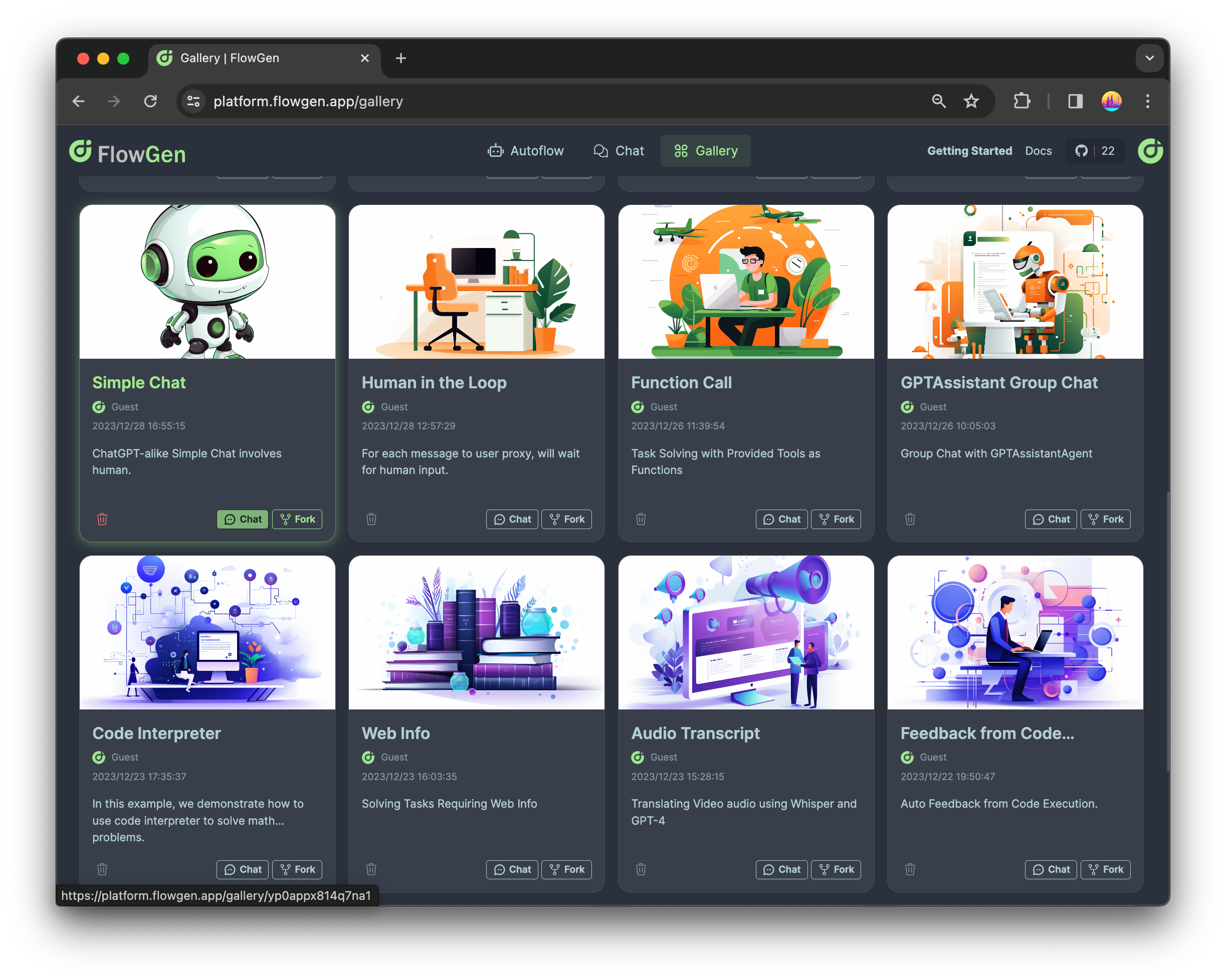
Task: Reload the page with the refresh icon
Action: pos(151,101)
